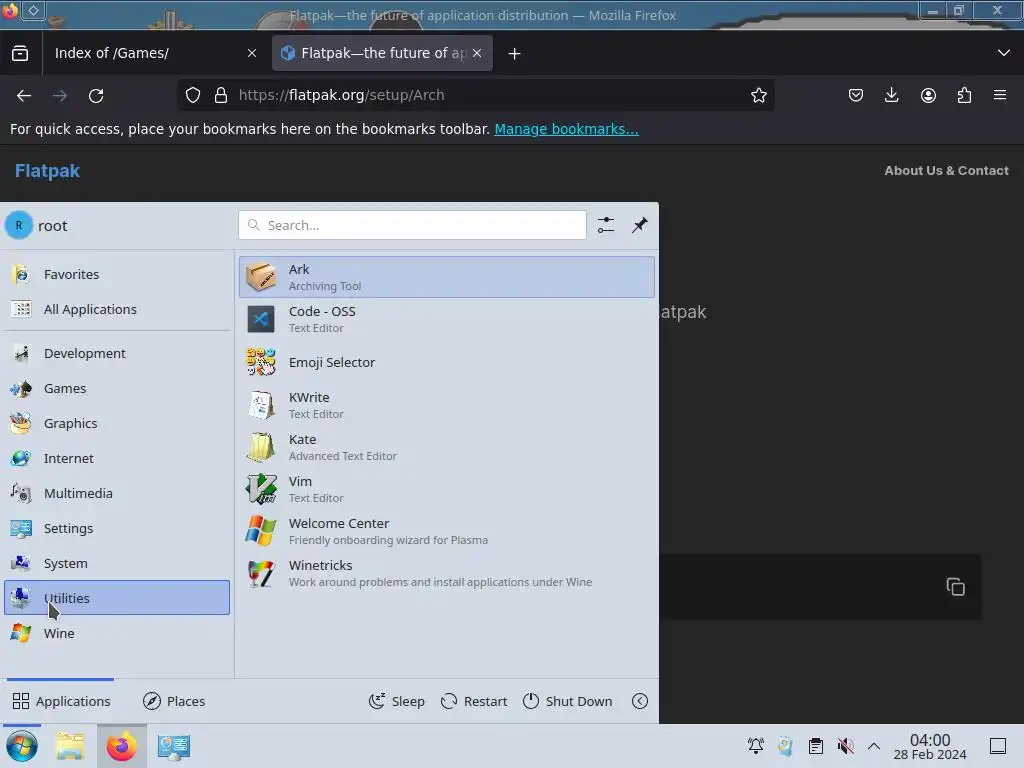Screen dimensions: 1024x768
Task: Open Welcome Center for Plasma
Action: coord(447,531)
